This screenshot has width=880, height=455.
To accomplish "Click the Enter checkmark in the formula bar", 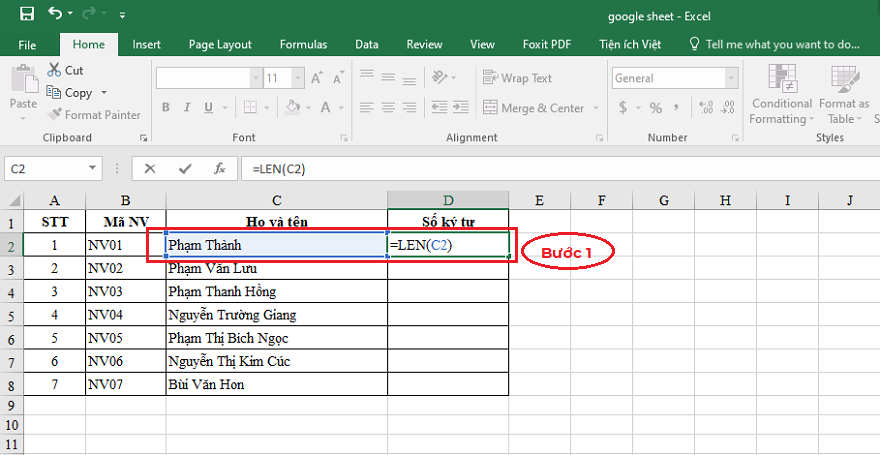I will click(x=184, y=169).
